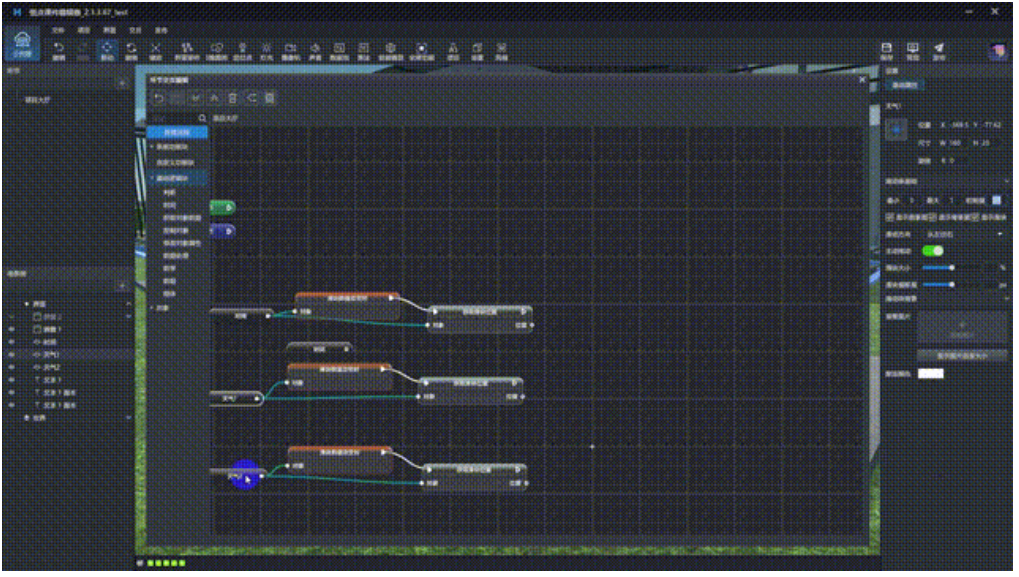Expand the bottom group in the layer tree
This screenshot has height=577, width=1019.
coord(27,418)
